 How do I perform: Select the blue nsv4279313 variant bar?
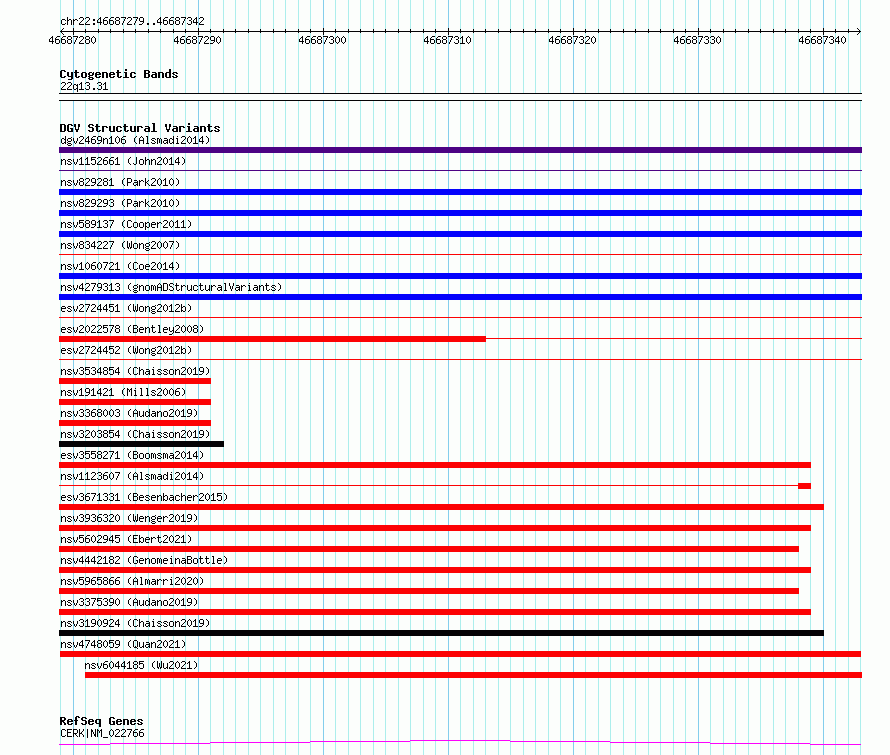coord(460,297)
